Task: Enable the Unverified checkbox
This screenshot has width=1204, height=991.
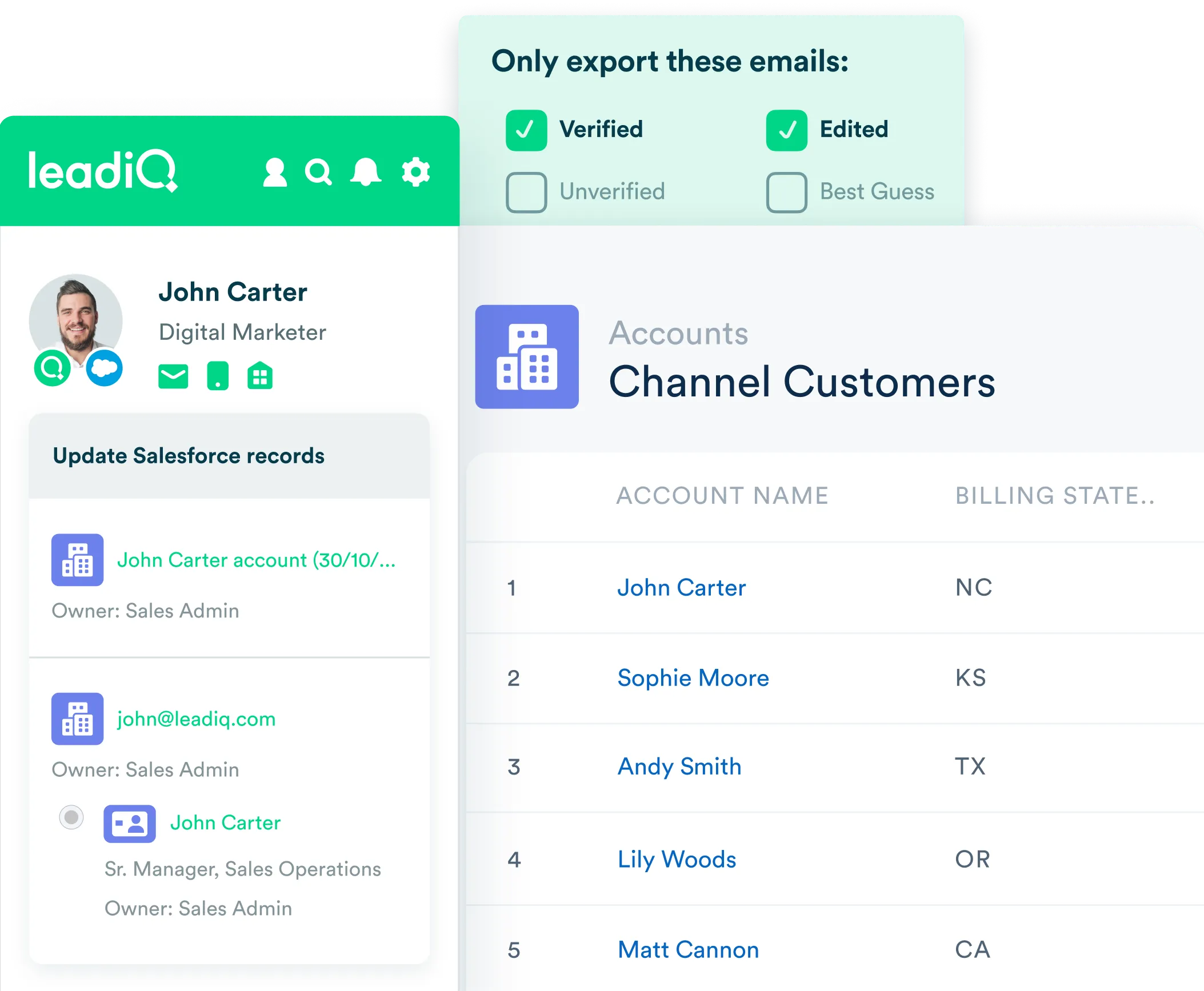Action: point(526,192)
